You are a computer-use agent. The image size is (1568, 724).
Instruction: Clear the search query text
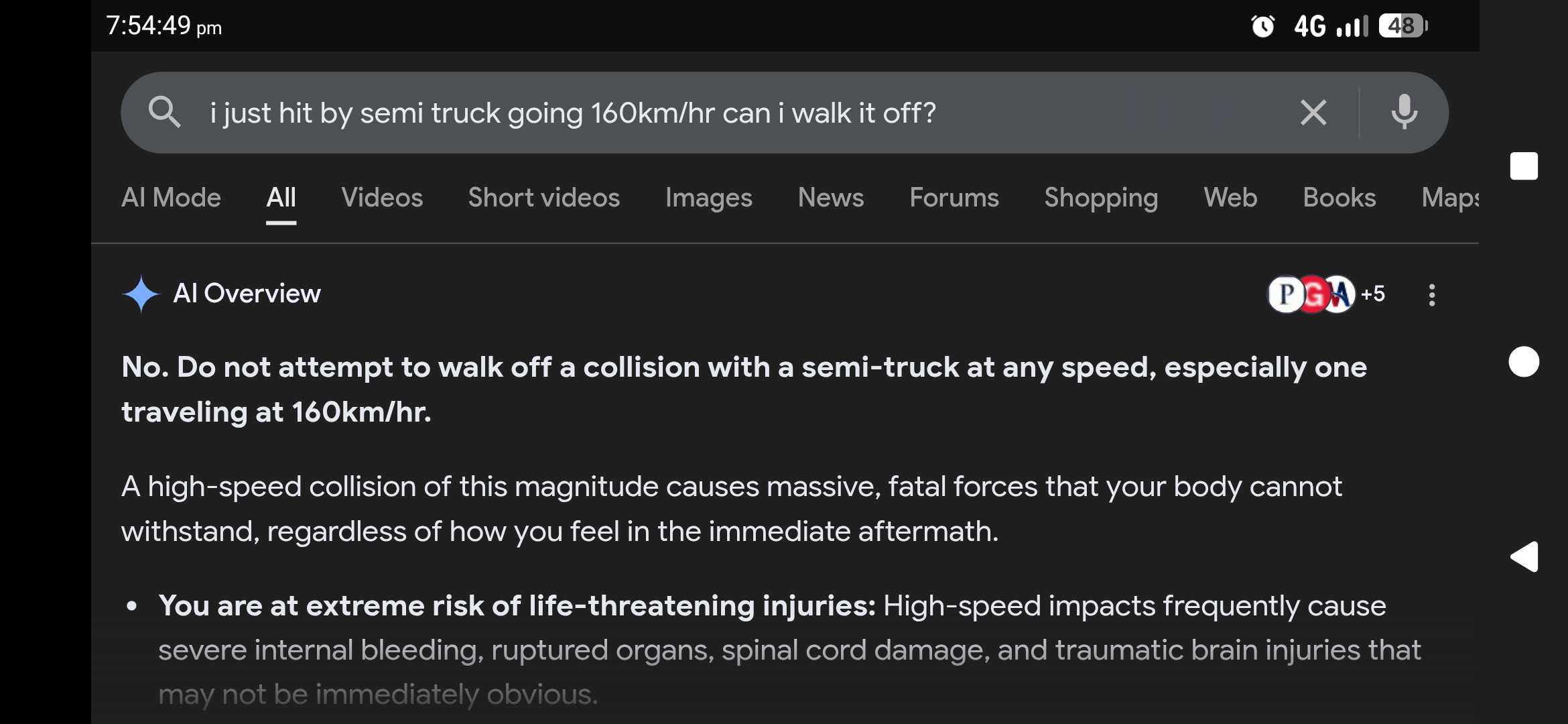coord(1313,112)
